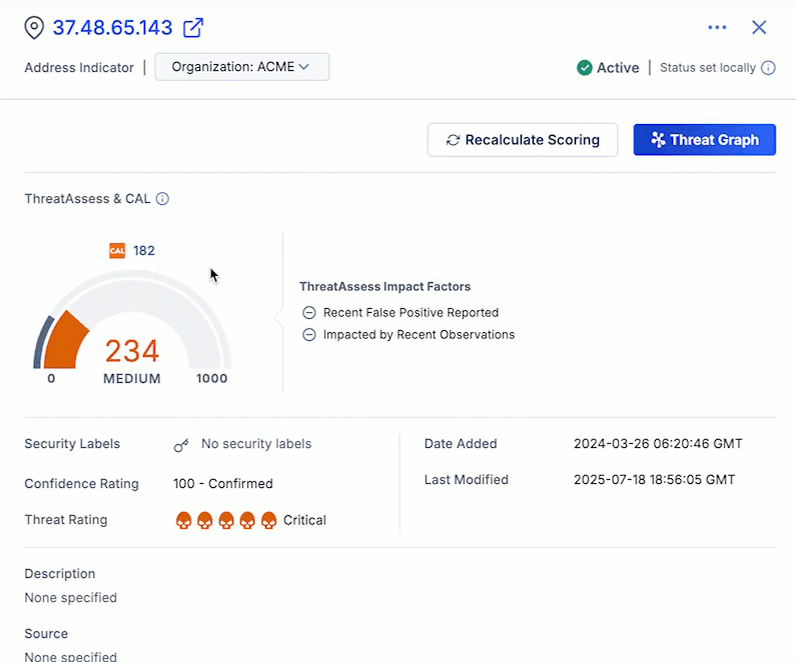The width and height of the screenshot is (796, 662).
Task: Click the Date Added timestamp value
Action: [x=658, y=444]
